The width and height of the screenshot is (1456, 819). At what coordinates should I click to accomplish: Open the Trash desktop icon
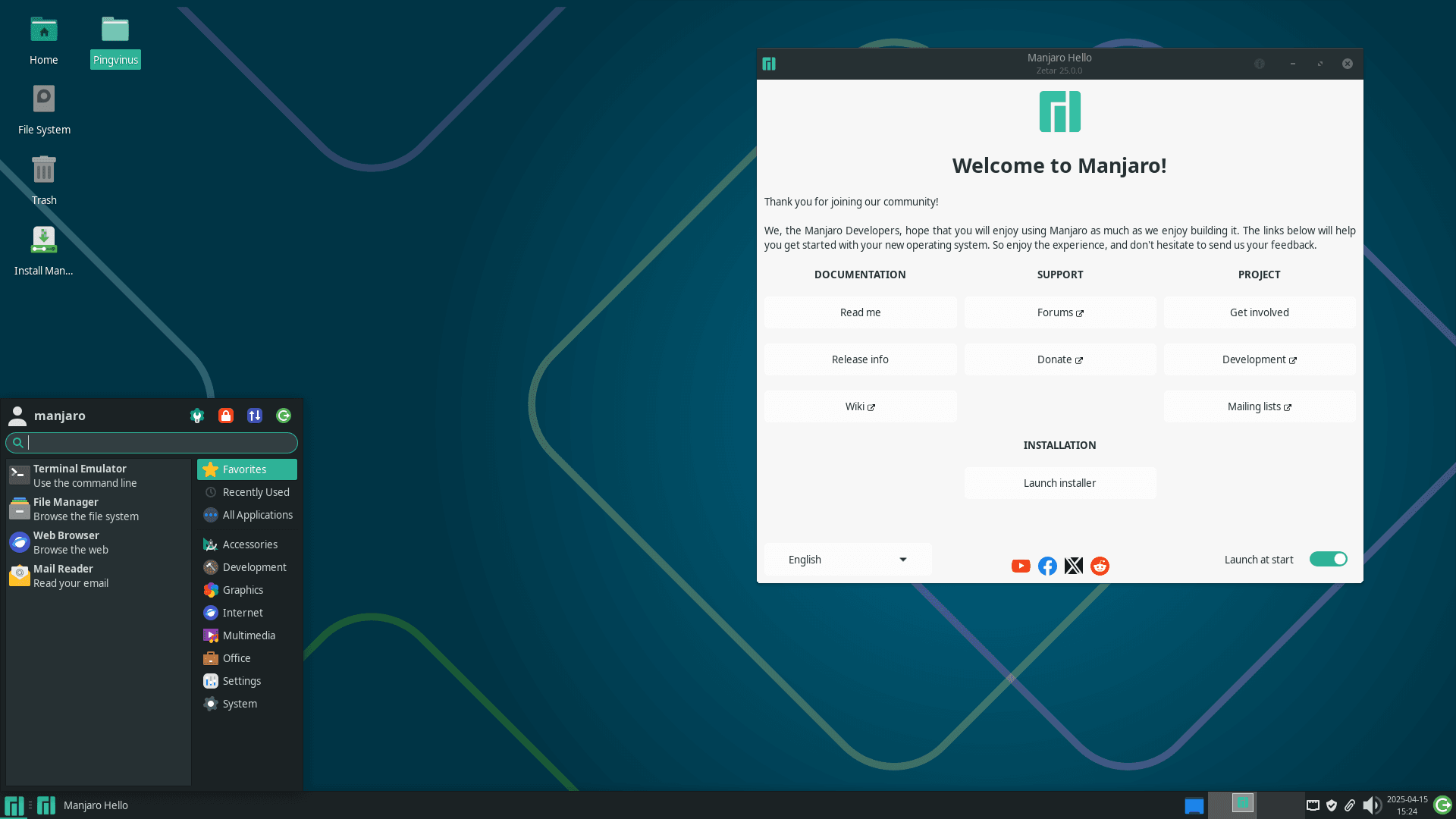coord(44,180)
